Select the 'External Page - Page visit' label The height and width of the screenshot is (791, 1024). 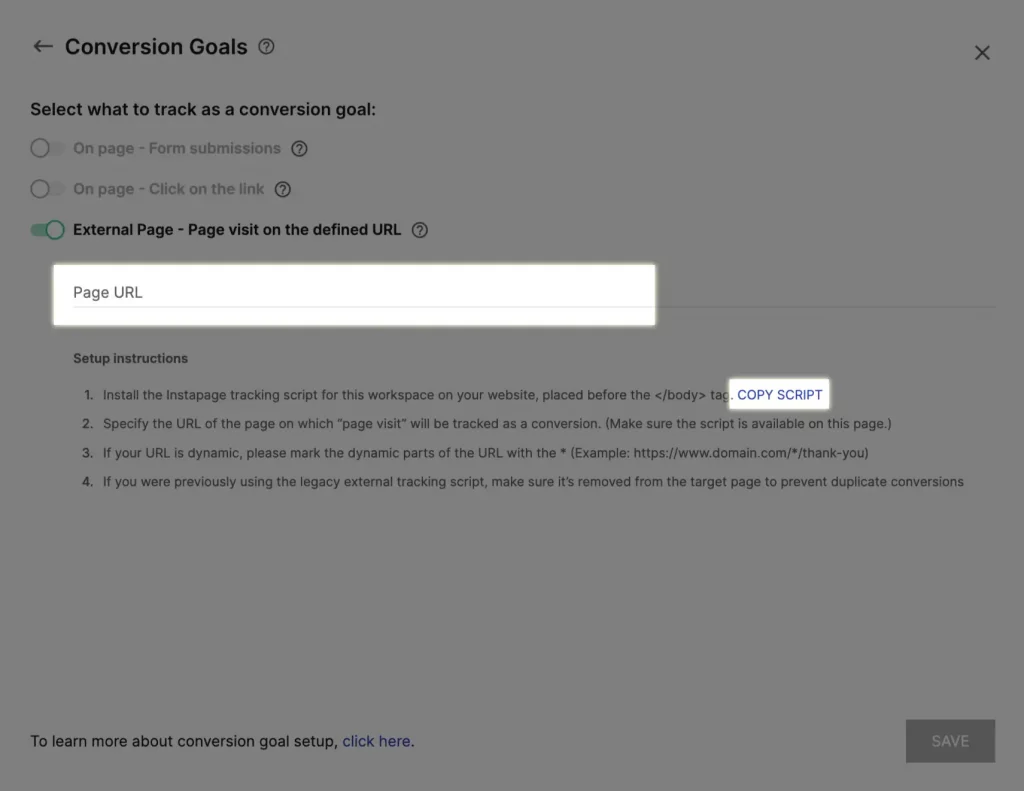pos(237,230)
